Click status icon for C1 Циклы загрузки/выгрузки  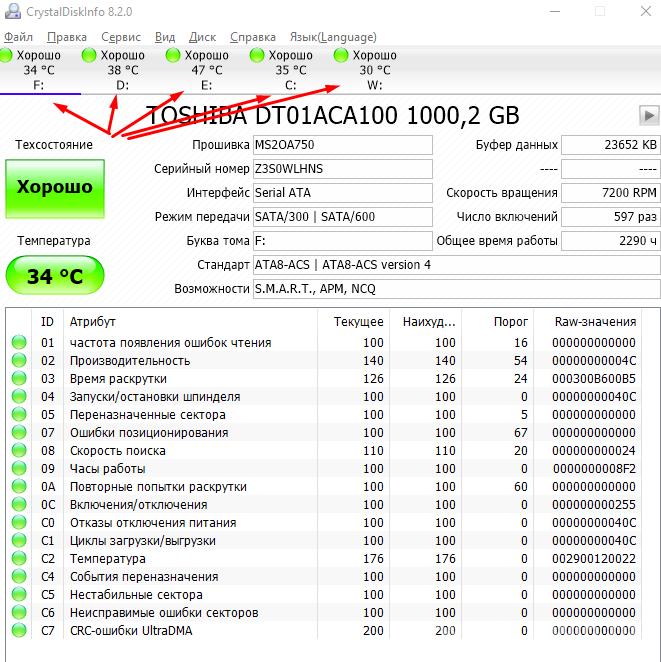[19, 540]
